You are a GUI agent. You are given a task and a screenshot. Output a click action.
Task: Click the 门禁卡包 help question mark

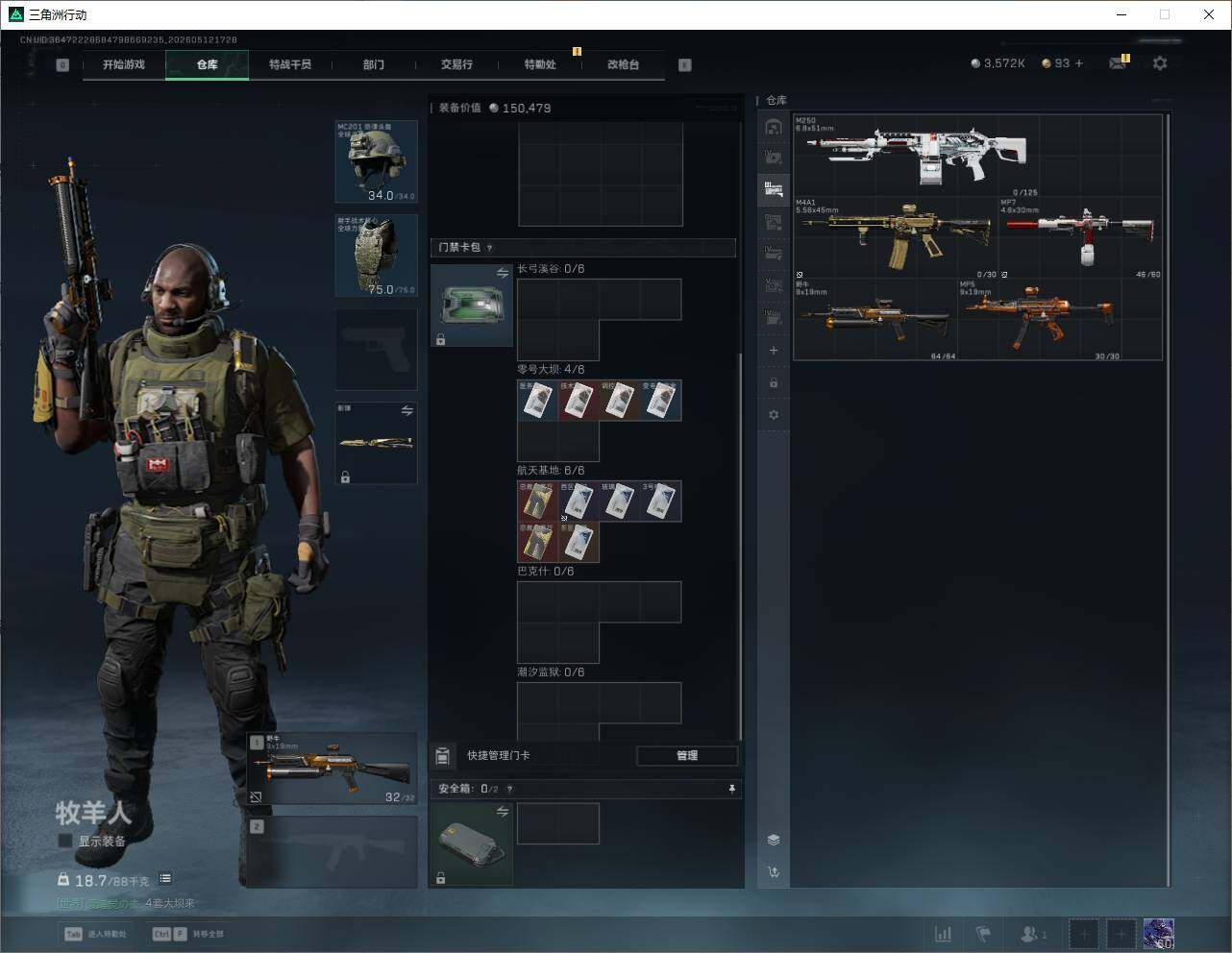(490, 248)
